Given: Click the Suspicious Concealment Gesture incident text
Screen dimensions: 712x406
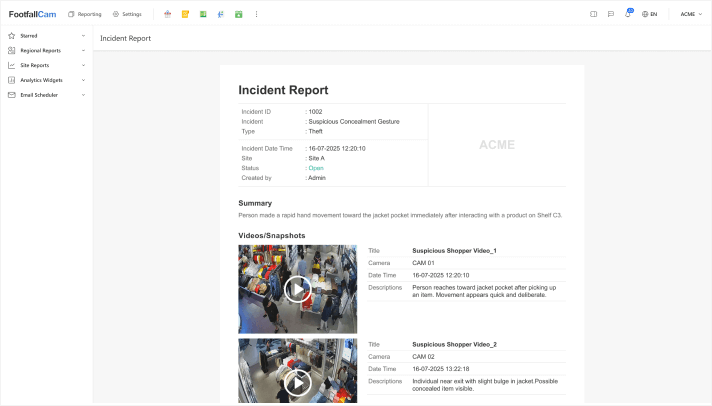Looking at the screenshot, I should 354,122.
